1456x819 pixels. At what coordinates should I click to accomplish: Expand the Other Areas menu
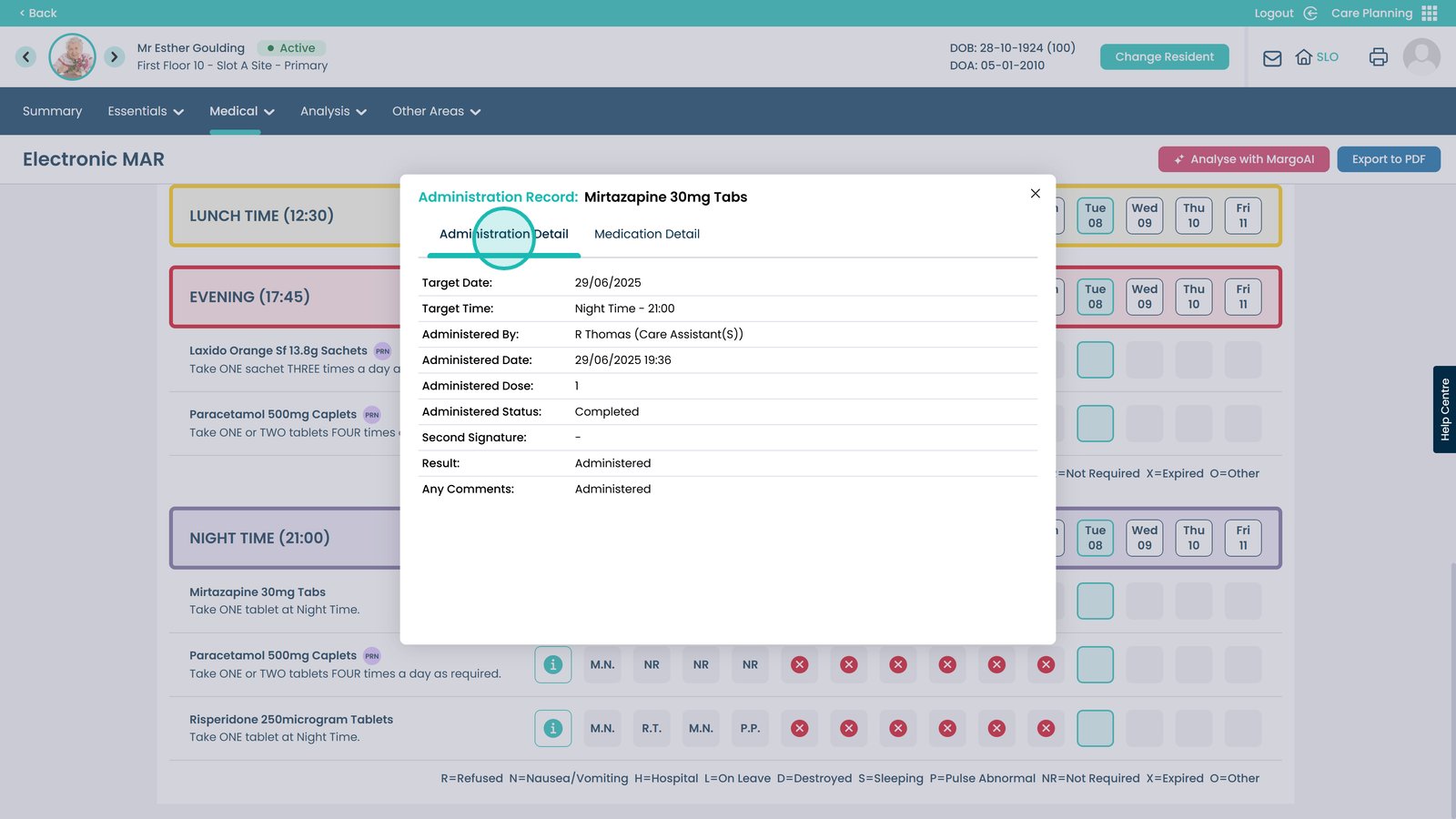[x=436, y=111]
